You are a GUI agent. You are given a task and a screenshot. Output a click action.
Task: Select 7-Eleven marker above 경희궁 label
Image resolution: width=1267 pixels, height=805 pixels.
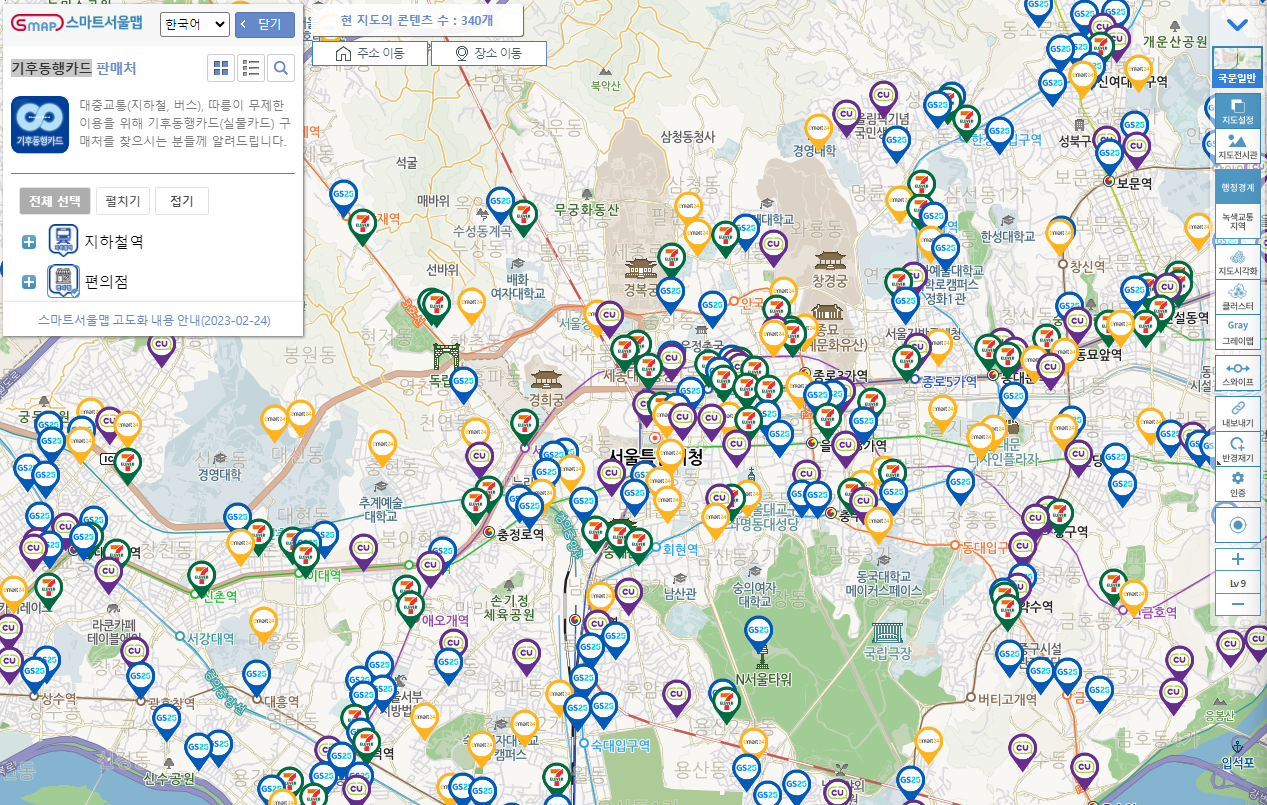click(524, 426)
